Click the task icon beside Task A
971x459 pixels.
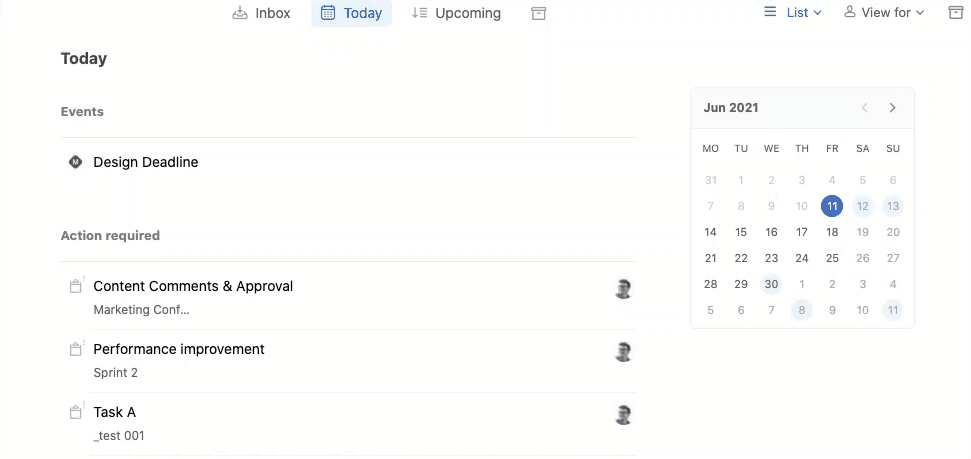pyautogui.click(x=76, y=412)
